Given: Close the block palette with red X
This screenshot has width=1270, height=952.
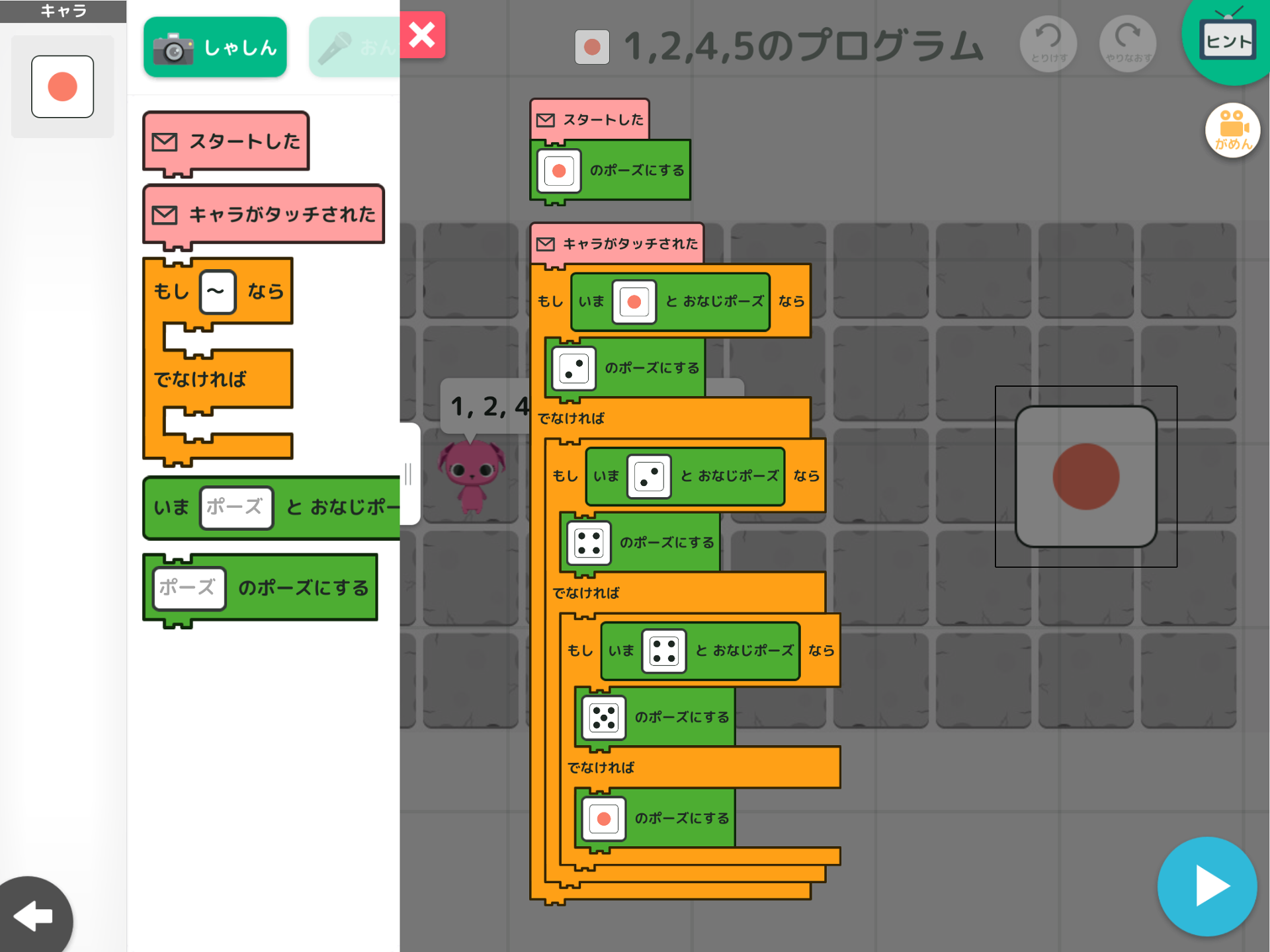Looking at the screenshot, I should click(x=422, y=35).
